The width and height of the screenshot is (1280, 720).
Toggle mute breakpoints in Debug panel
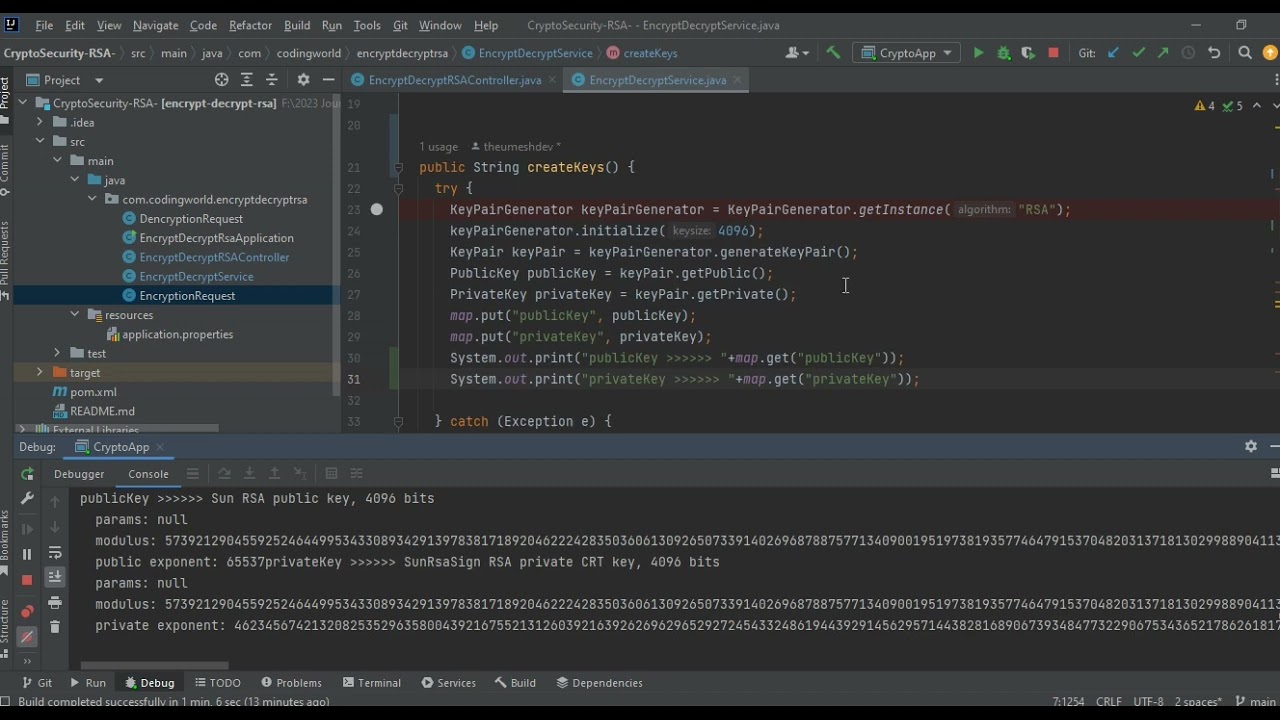tap(27, 636)
